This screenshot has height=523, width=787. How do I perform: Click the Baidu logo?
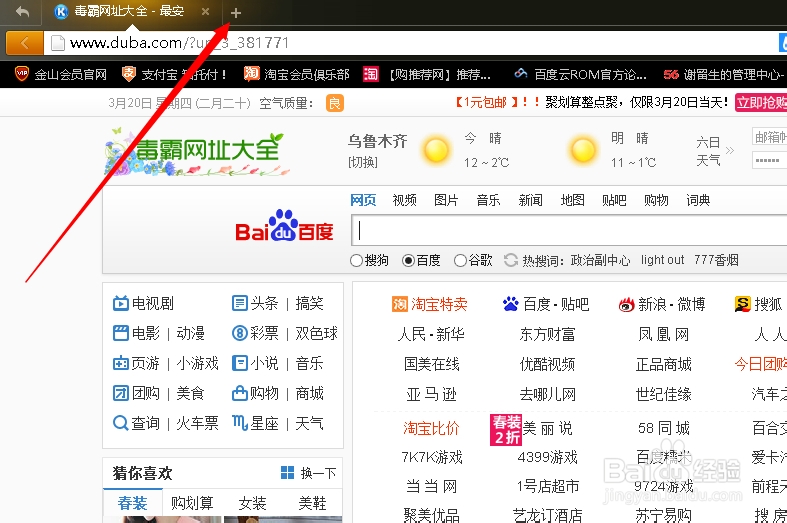(284, 226)
